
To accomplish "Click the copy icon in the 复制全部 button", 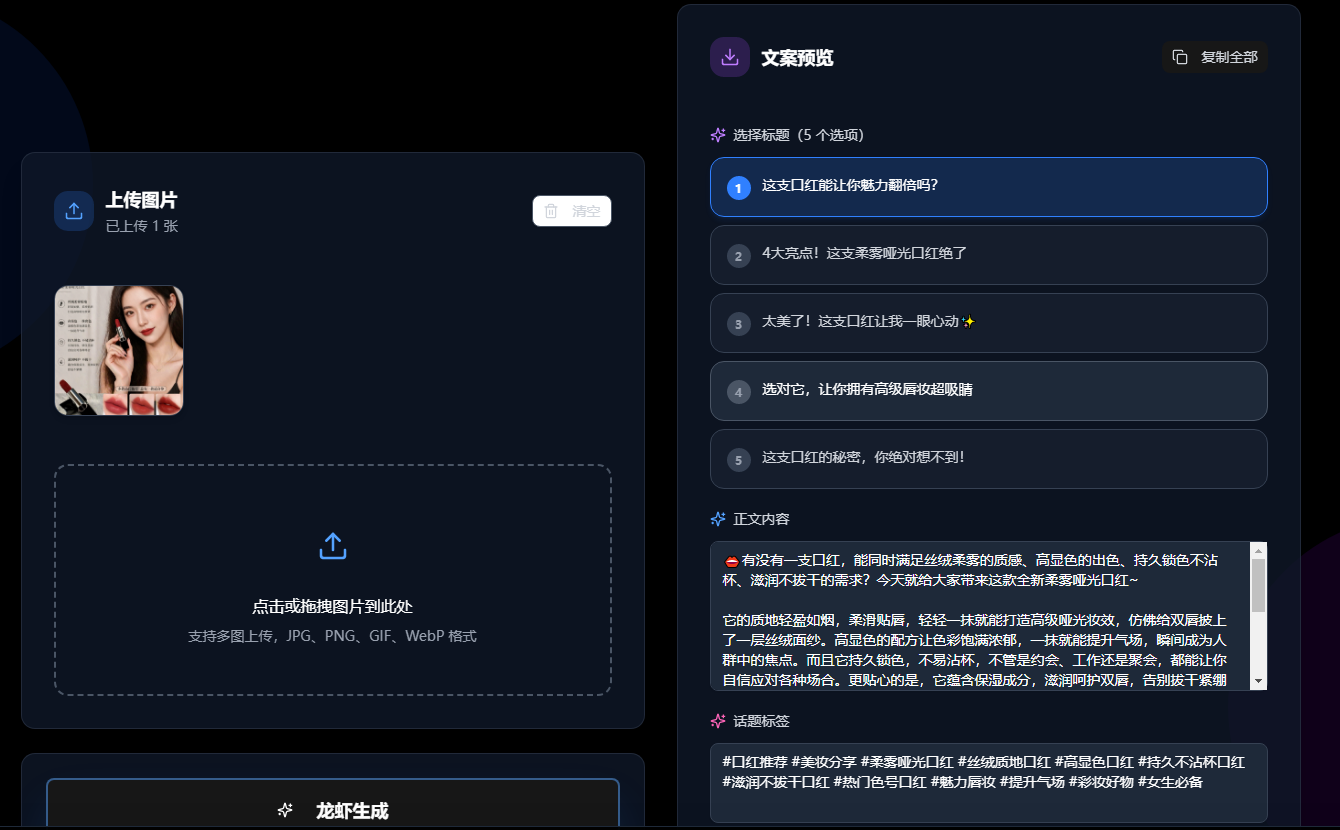I will [x=1178, y=57].
